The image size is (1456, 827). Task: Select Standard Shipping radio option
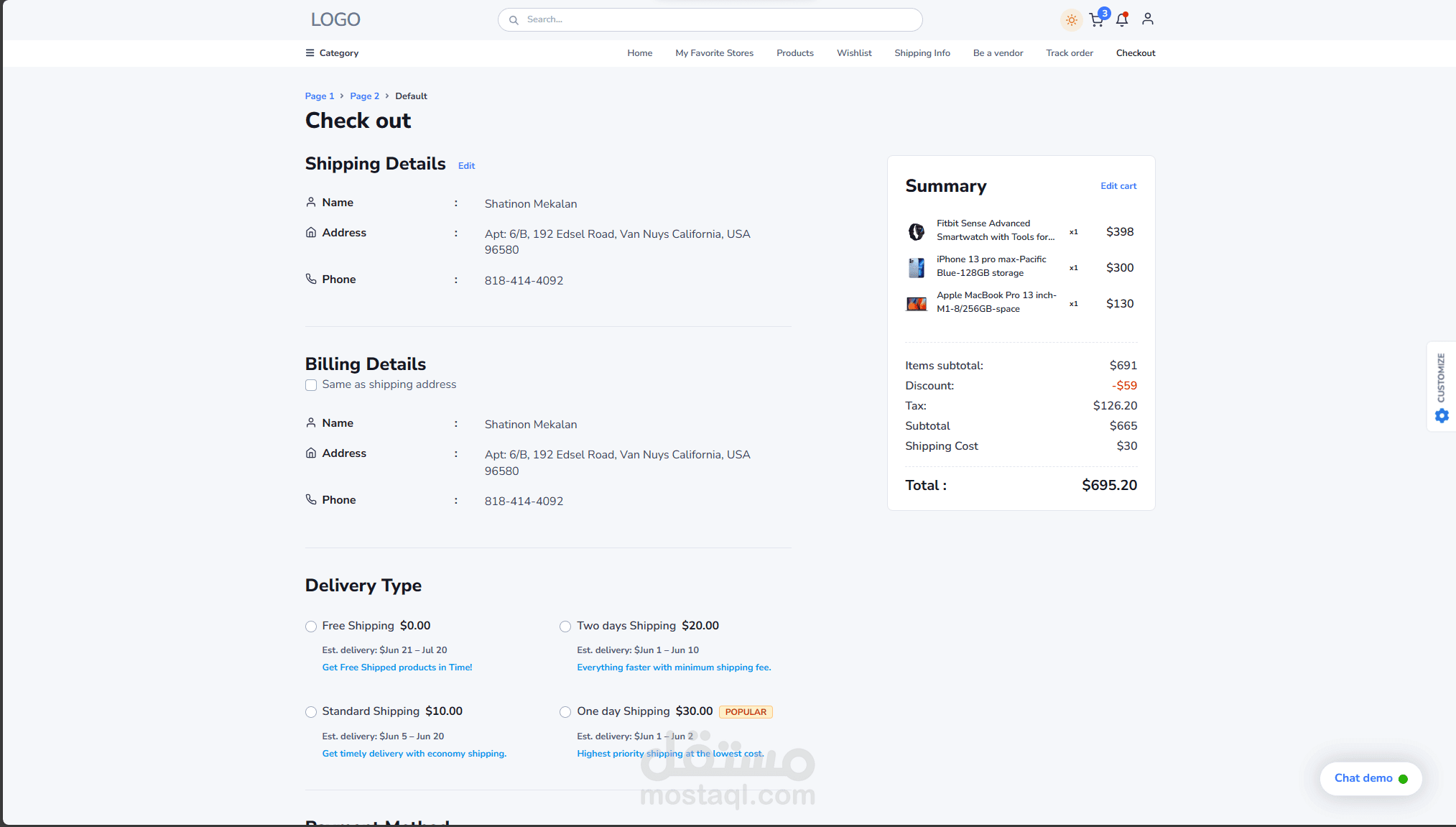[311, 712]
